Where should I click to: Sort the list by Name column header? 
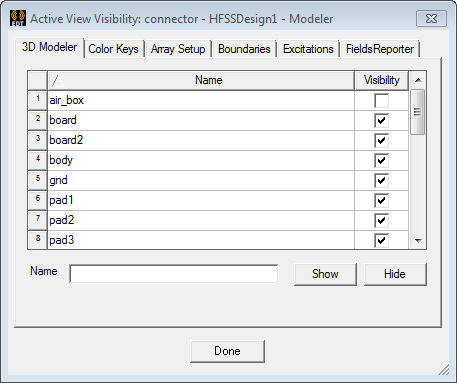(x=201, y=80)
